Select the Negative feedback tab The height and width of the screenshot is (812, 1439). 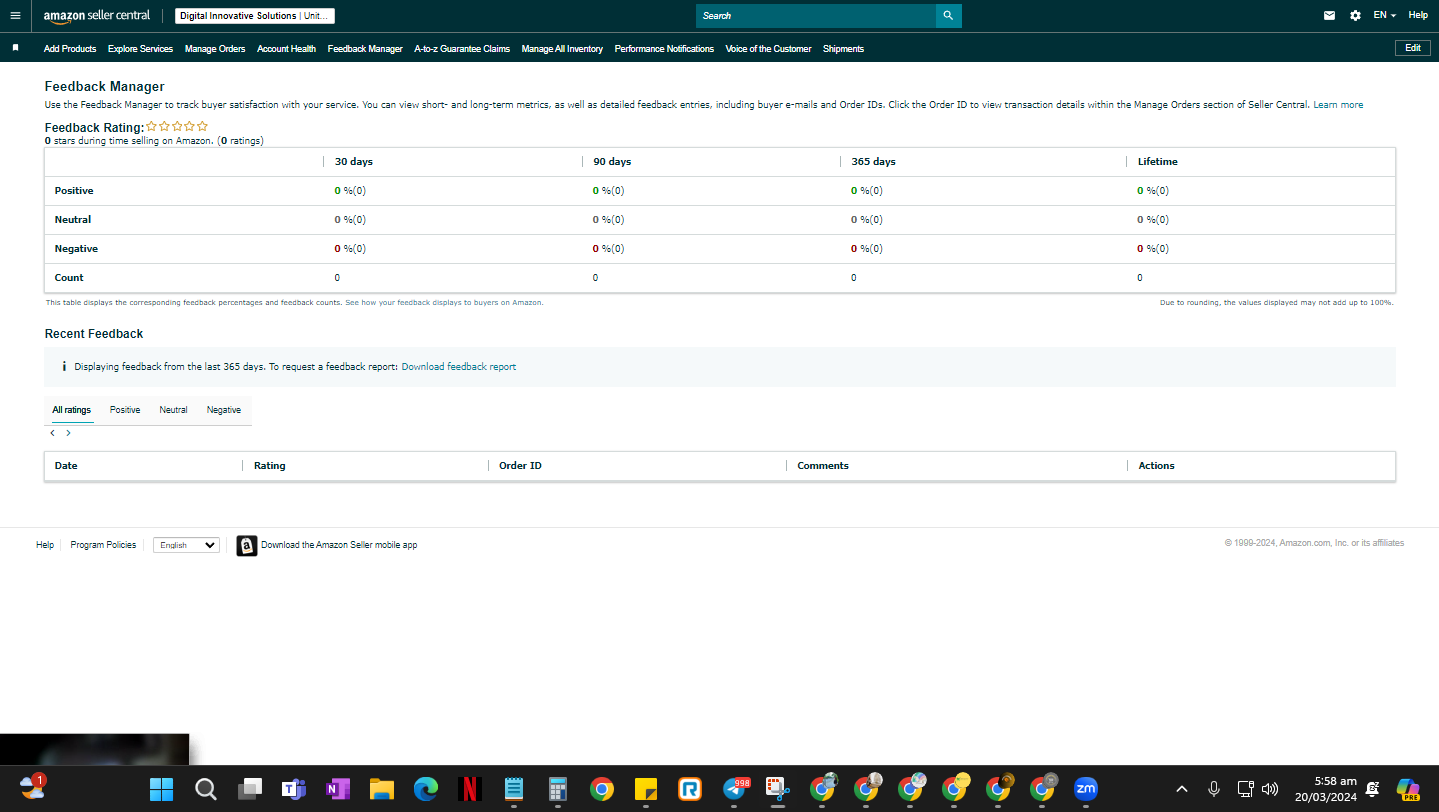click(x=224, y=410)
